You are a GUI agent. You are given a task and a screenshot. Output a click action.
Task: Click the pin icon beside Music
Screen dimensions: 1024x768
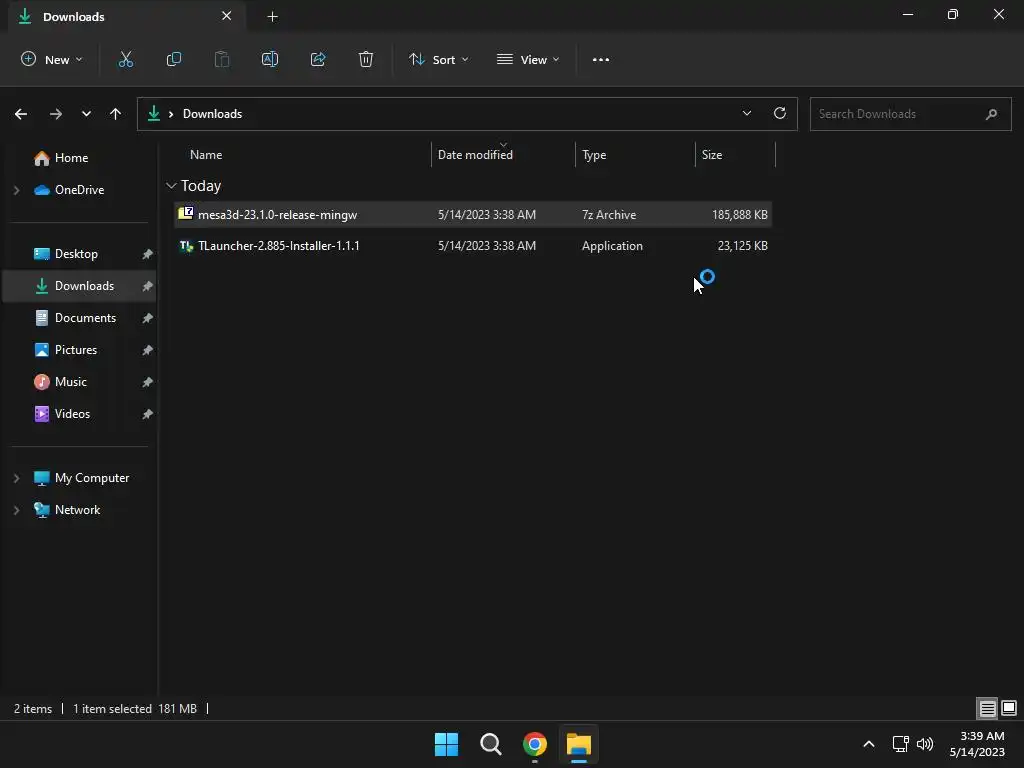(x=148, y=382)
